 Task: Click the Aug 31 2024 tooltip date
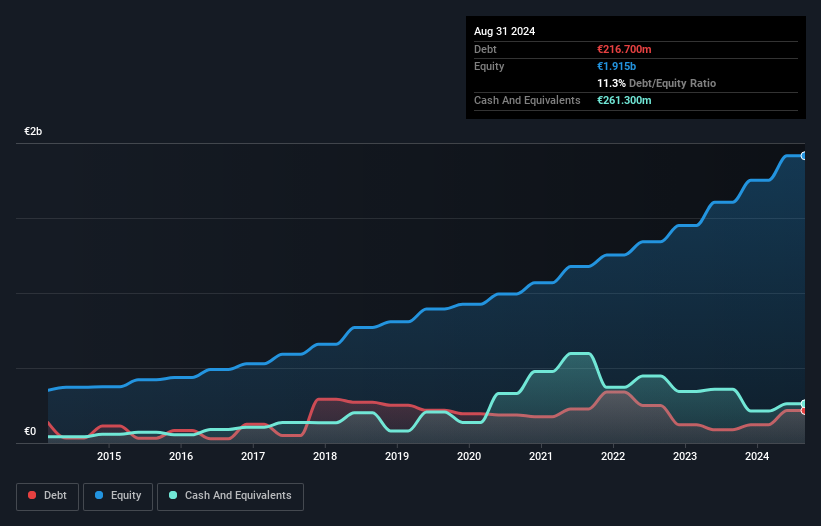(505, 31)
